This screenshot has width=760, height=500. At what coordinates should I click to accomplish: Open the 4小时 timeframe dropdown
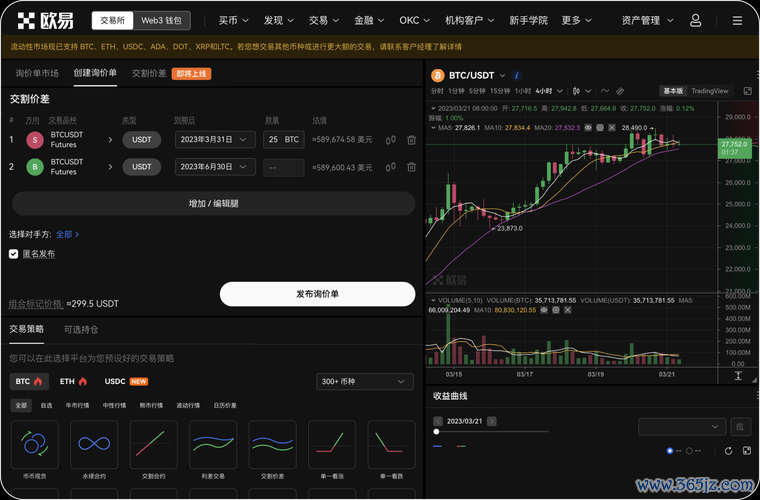pos(549,91)
